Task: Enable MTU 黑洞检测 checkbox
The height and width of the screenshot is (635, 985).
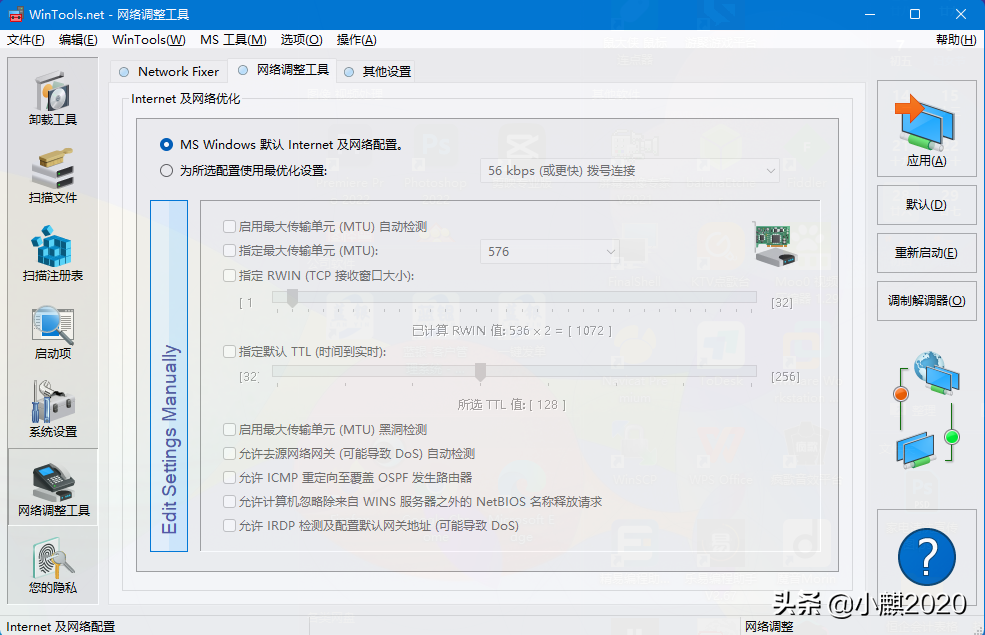Action: tap(325, 430)
